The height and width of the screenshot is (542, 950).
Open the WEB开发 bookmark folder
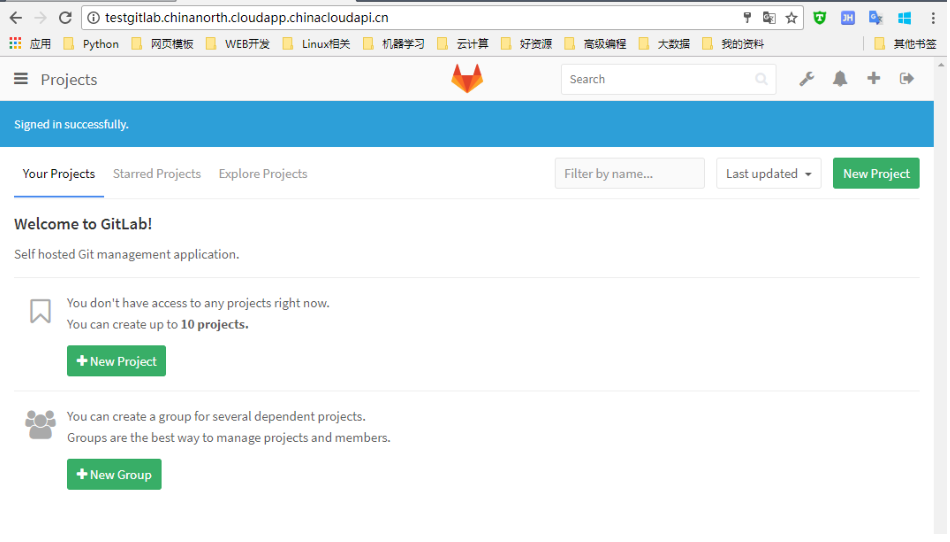(238, 44)
